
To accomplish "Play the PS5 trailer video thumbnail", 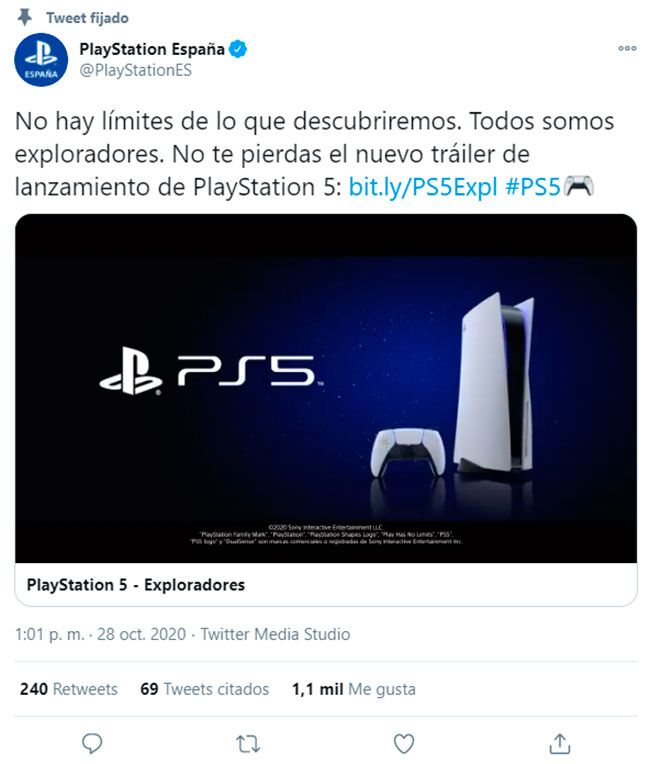I will click(x=326, y=388).
